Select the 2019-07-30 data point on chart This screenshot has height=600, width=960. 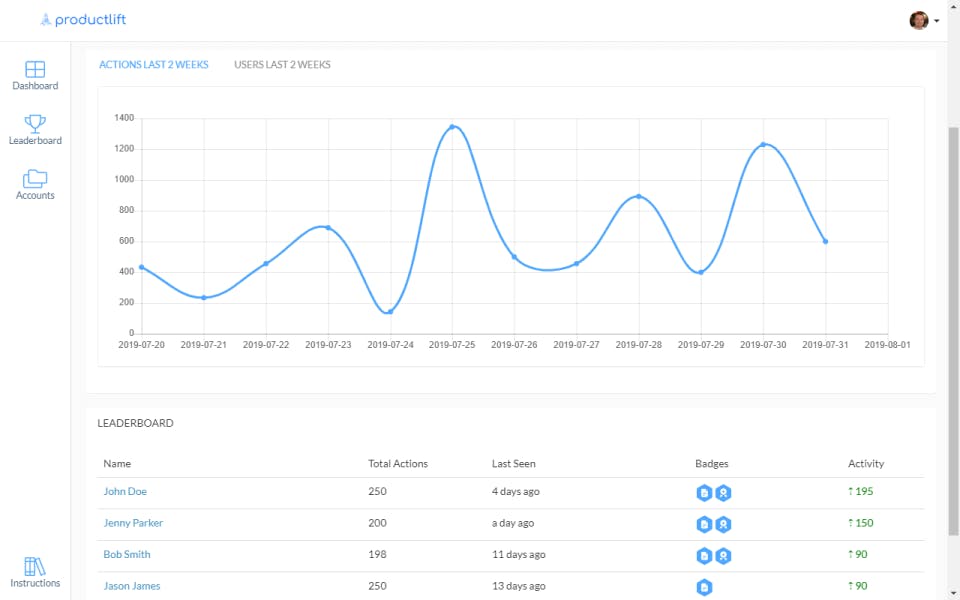[x=763, y=144]
